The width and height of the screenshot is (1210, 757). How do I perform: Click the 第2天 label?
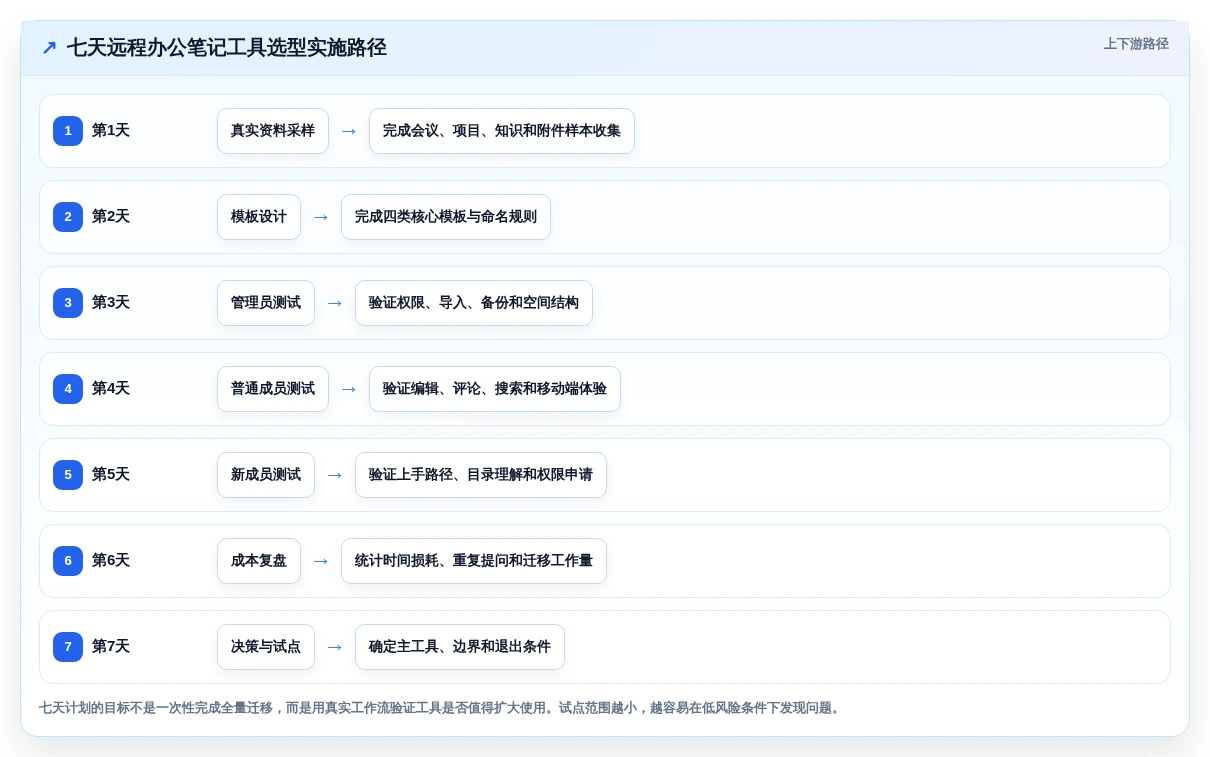tap(111, 217)
